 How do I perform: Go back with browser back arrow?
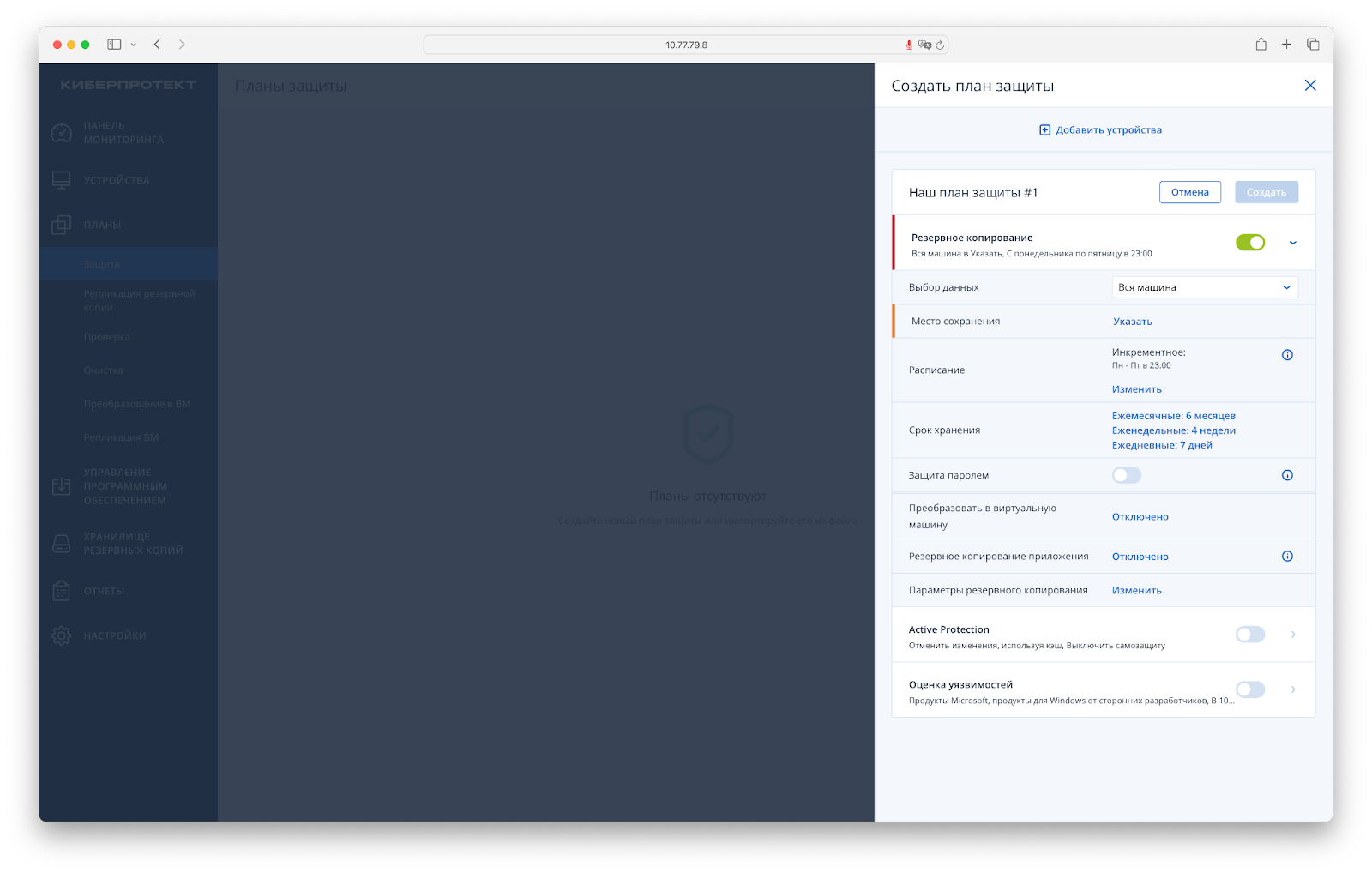tap(157, 45)
